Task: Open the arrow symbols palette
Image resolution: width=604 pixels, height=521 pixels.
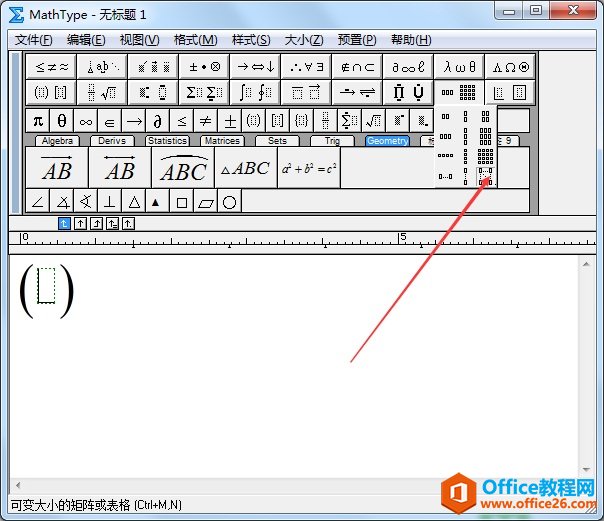Action: pyautogui.click(x=255, y=67)
